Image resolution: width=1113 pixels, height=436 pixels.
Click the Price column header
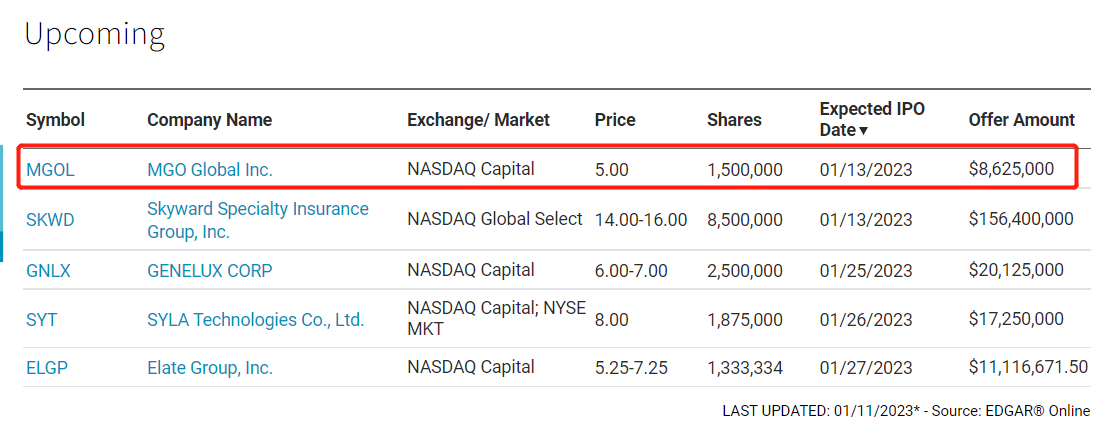coord(615,120)
